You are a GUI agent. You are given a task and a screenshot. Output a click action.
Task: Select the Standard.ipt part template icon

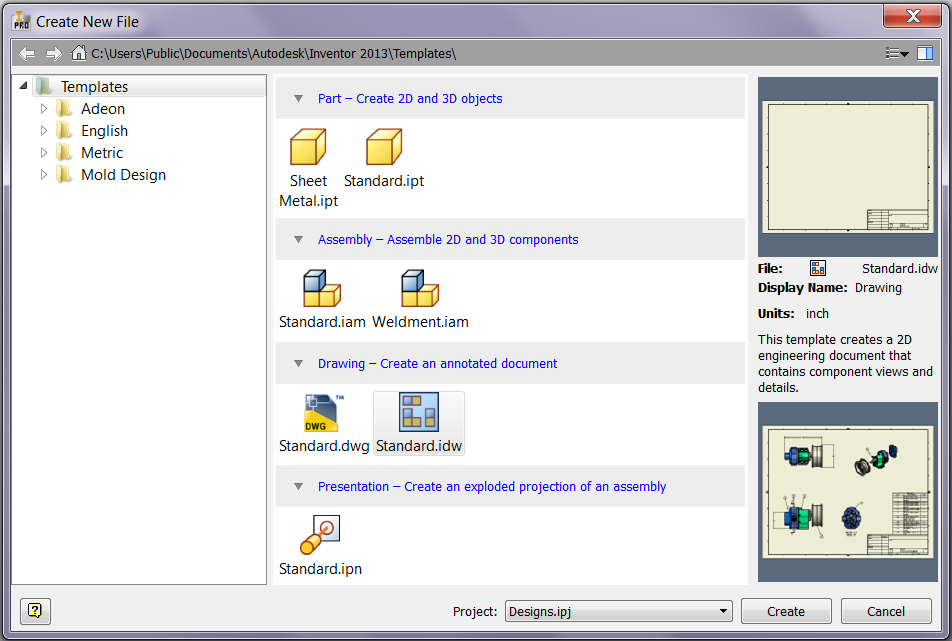click(384, 147)
